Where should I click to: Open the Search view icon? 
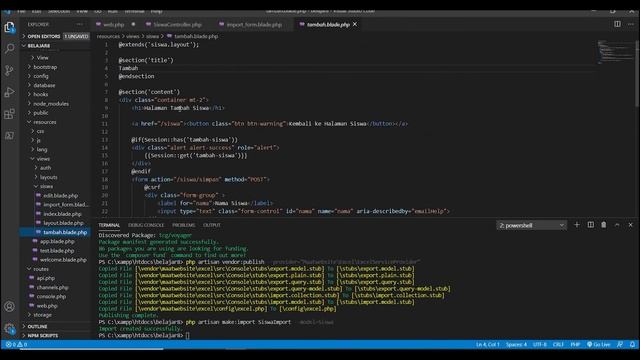[9, 49]
